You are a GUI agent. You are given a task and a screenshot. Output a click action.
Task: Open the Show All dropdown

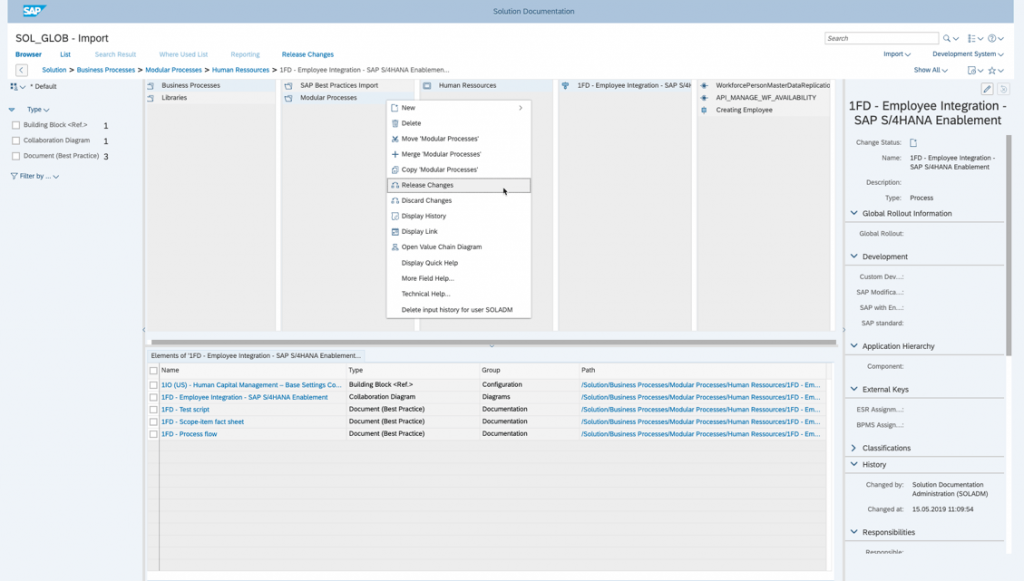[931, 70]
